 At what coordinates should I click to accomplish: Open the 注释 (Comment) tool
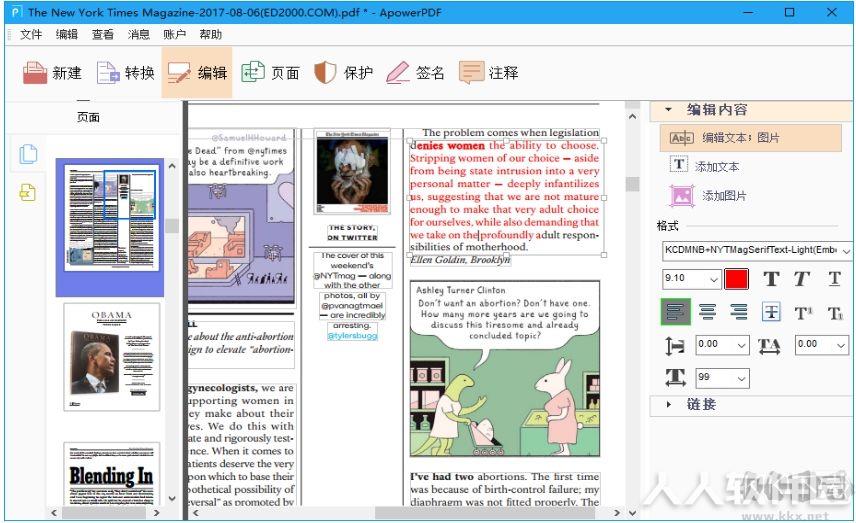point(489,73)
